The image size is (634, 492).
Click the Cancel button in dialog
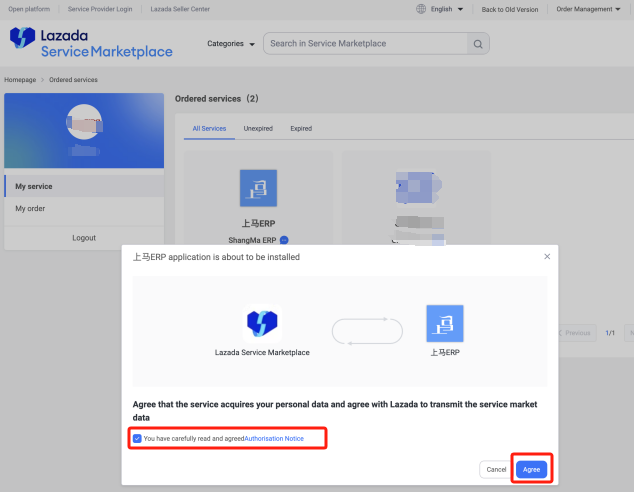[x=496, y=469]
